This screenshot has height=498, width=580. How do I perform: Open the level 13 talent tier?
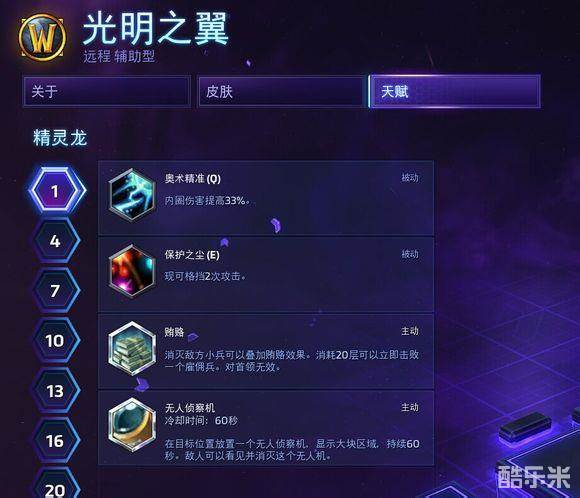pos(56,391)
